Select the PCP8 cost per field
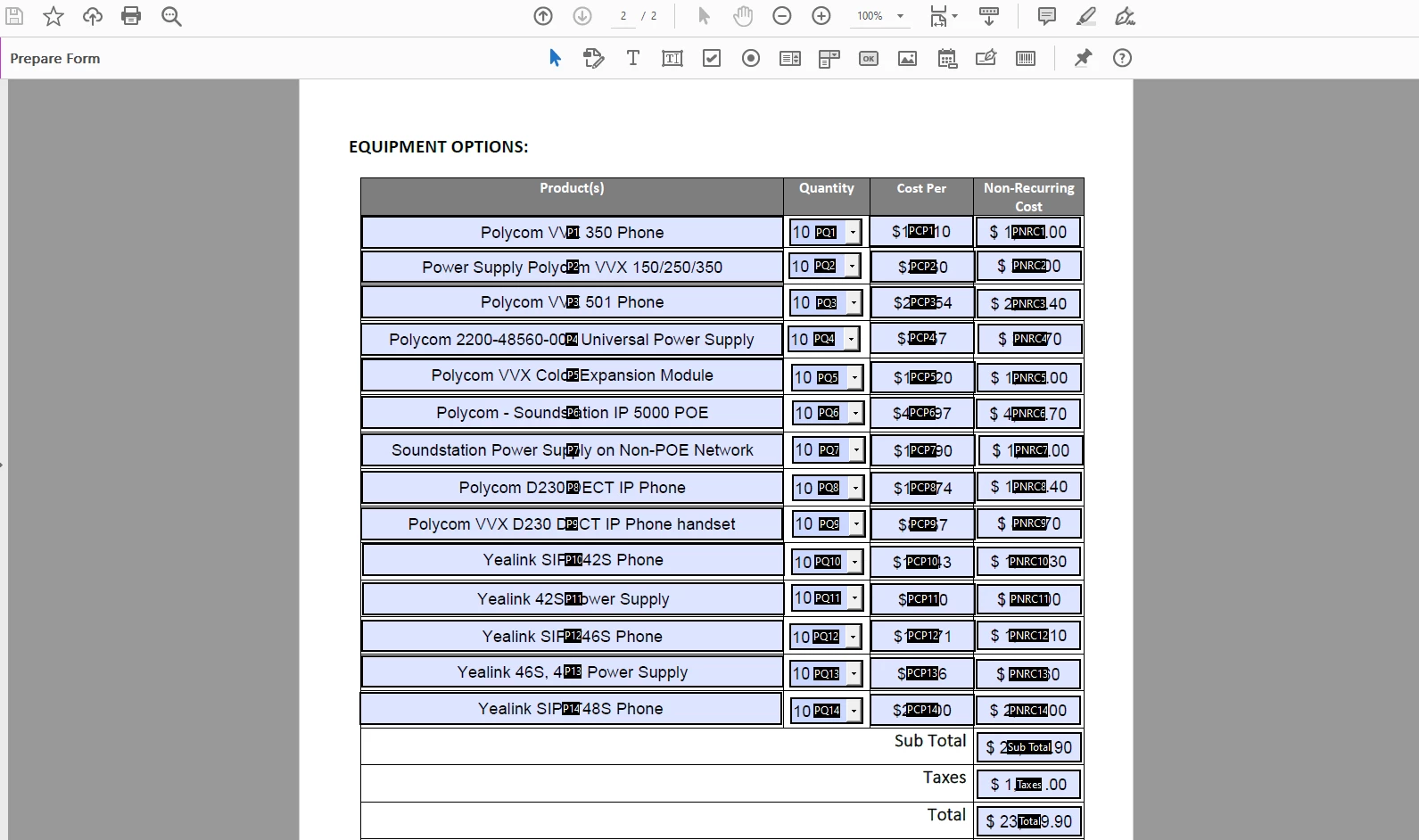This screenshot has width=1419, height=840. coord(922,488)
